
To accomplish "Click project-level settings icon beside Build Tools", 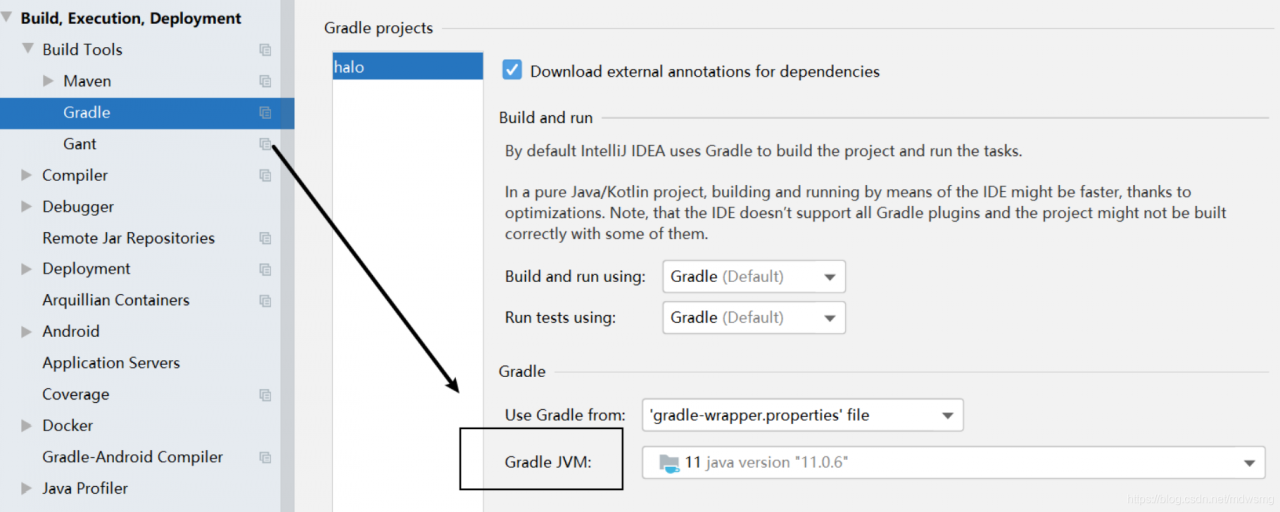I will coord(265,50).
